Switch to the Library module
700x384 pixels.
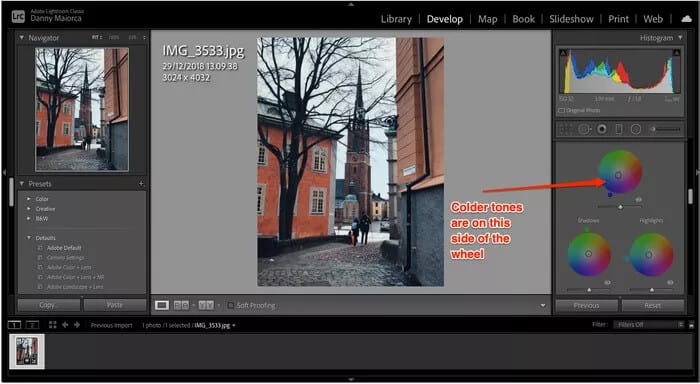coord(396,19)
